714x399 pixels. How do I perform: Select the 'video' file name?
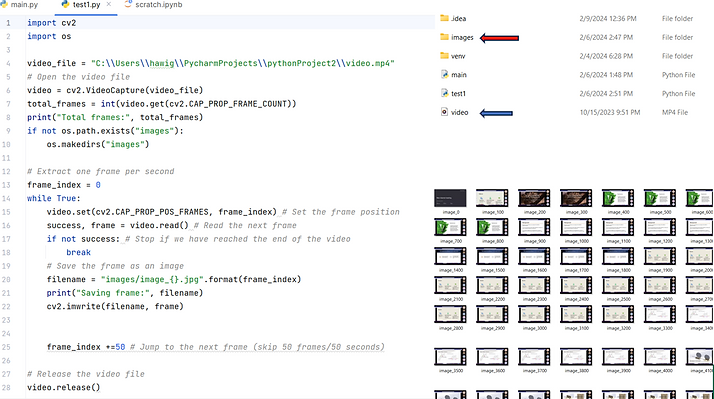point(459,112)
